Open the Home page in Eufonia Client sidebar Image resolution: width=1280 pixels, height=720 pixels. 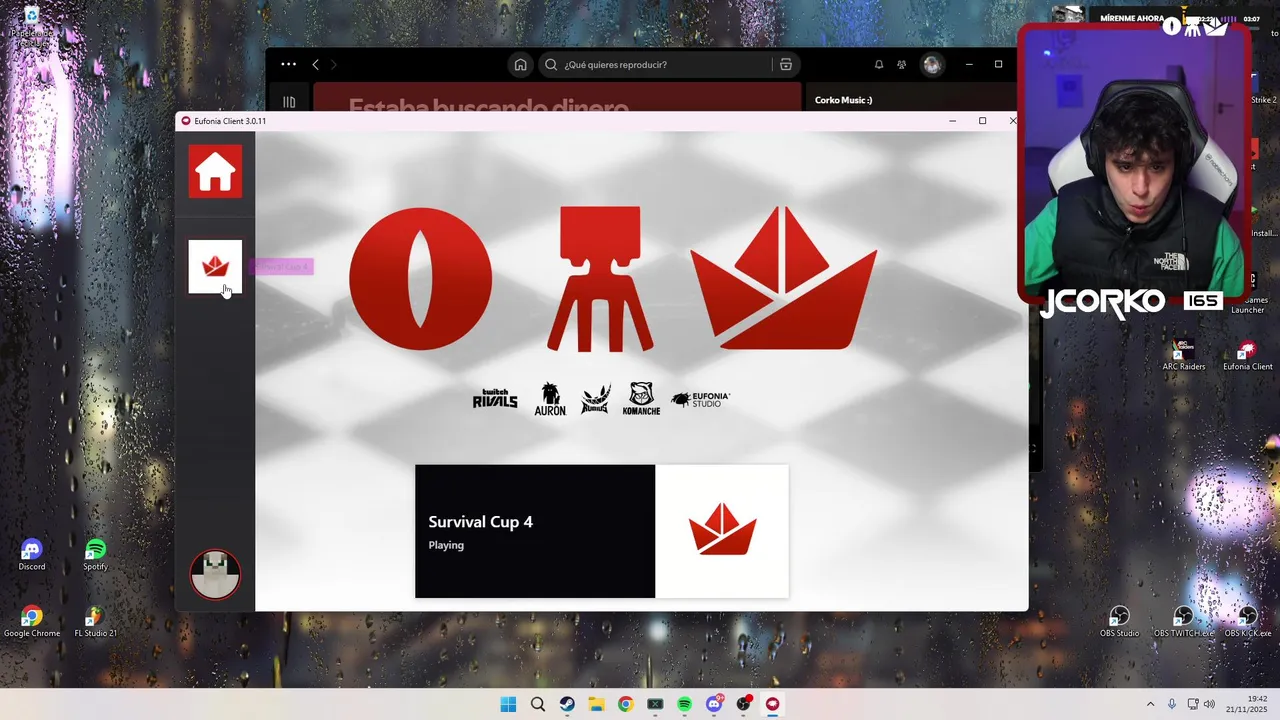pyautogui.click(x=215, y=171)
